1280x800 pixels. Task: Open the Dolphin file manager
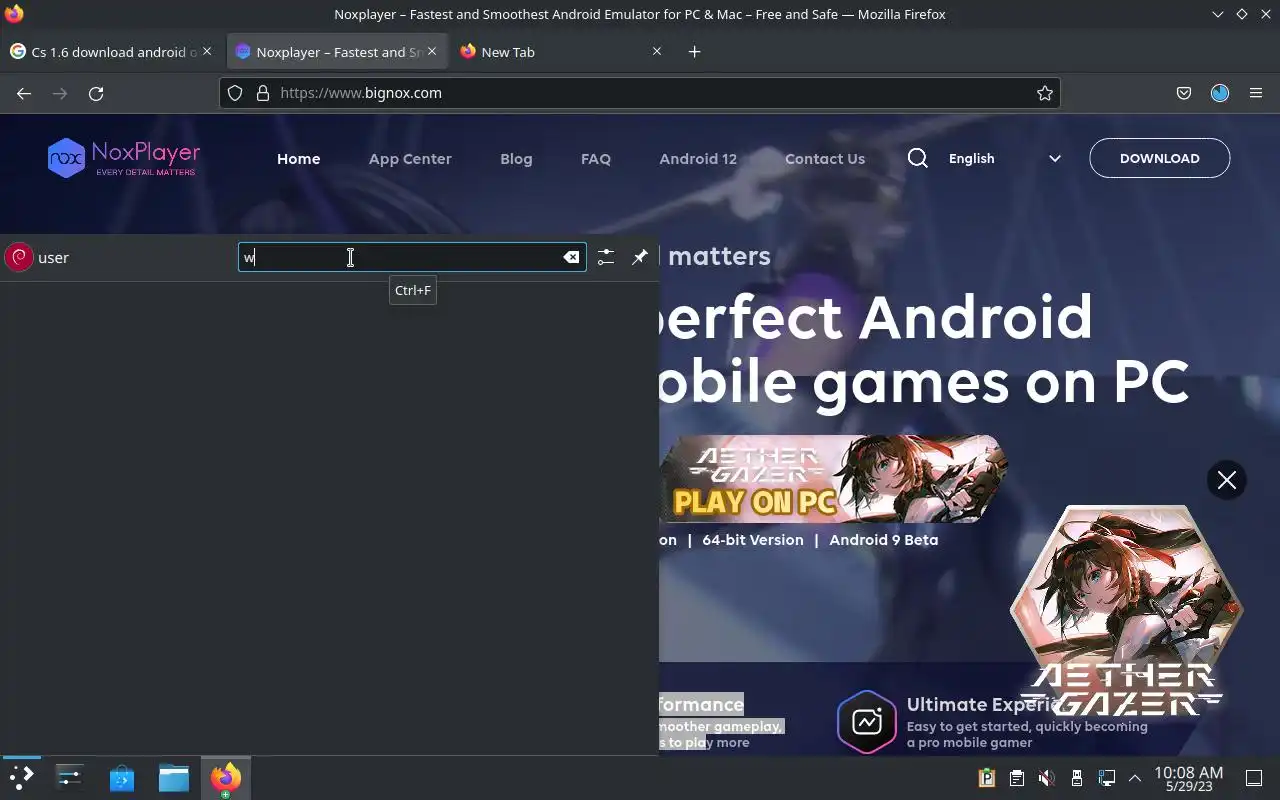click(174, 777)
